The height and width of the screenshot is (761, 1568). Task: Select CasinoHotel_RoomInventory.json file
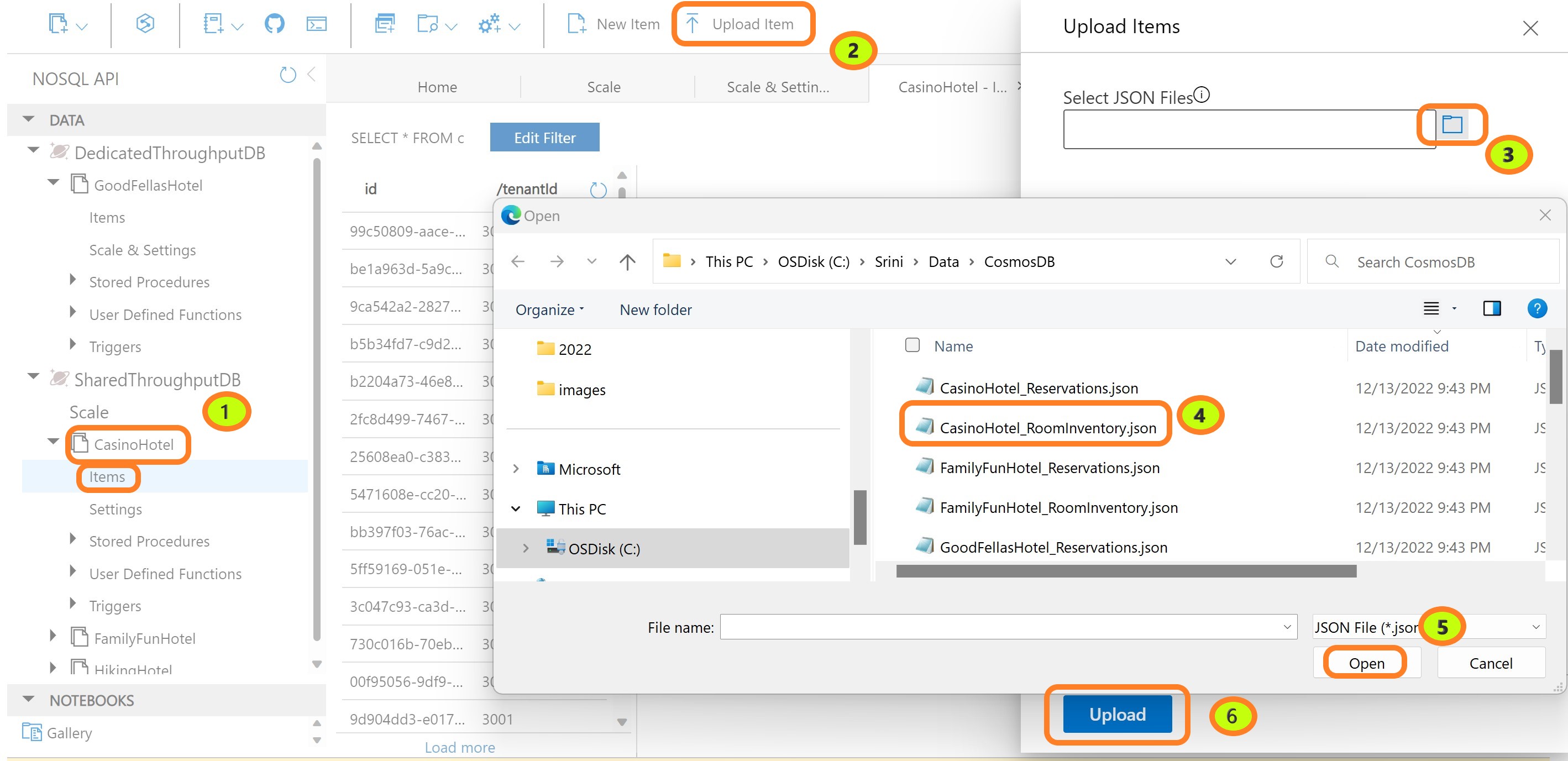(1047, 428)
